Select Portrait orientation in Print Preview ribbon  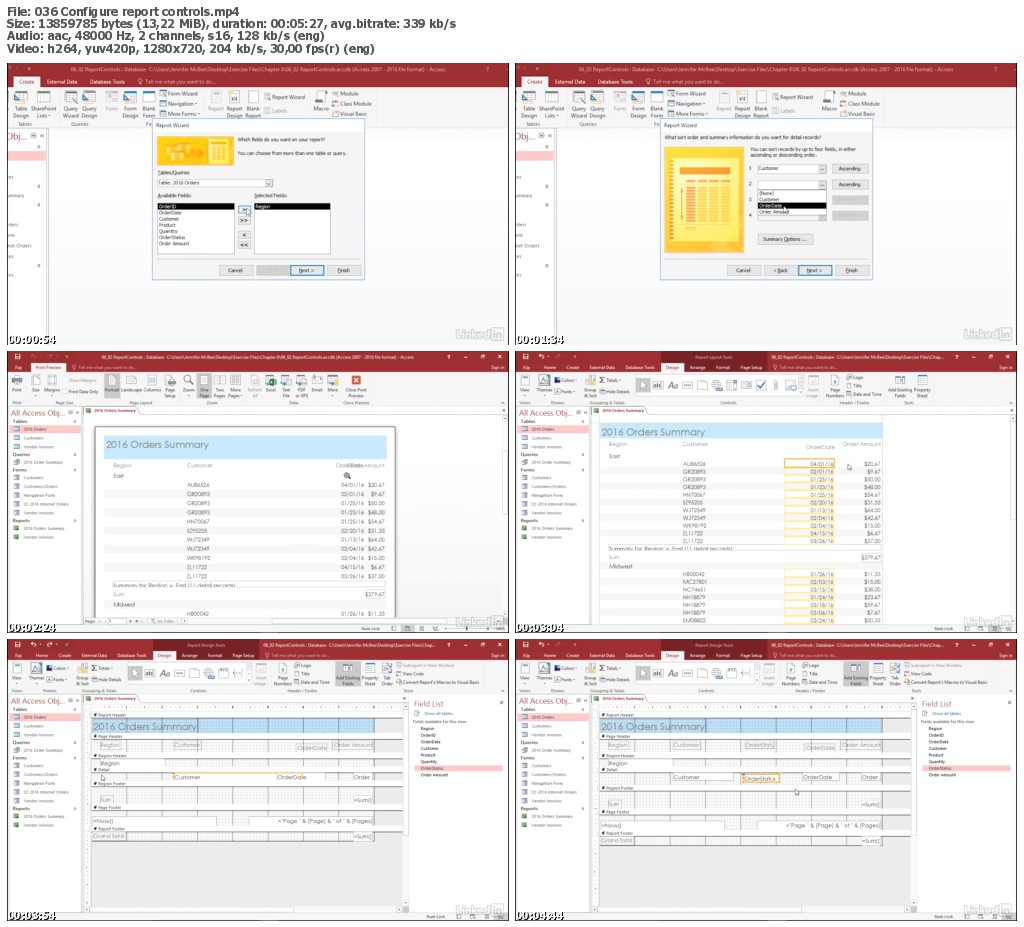112,383
